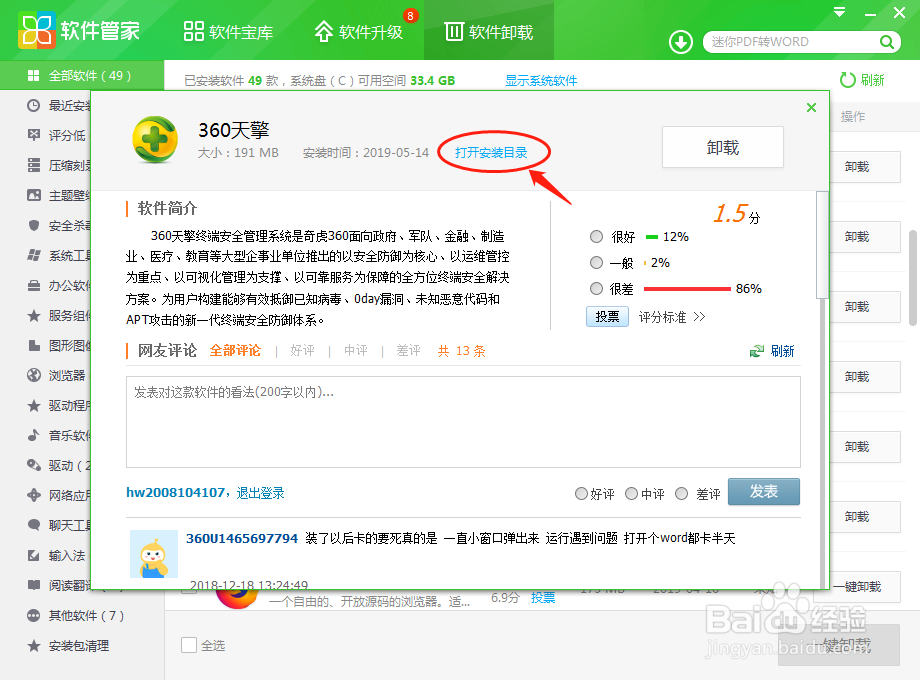920x680 pixels.
Task: Click the 主题壁纸 picture icon
Action: [33, 195]
